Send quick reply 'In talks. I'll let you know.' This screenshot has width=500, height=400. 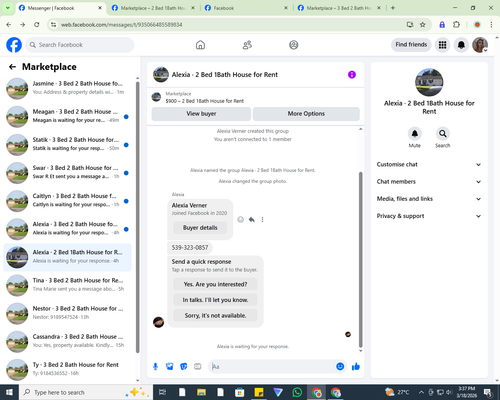coord(215,300)
